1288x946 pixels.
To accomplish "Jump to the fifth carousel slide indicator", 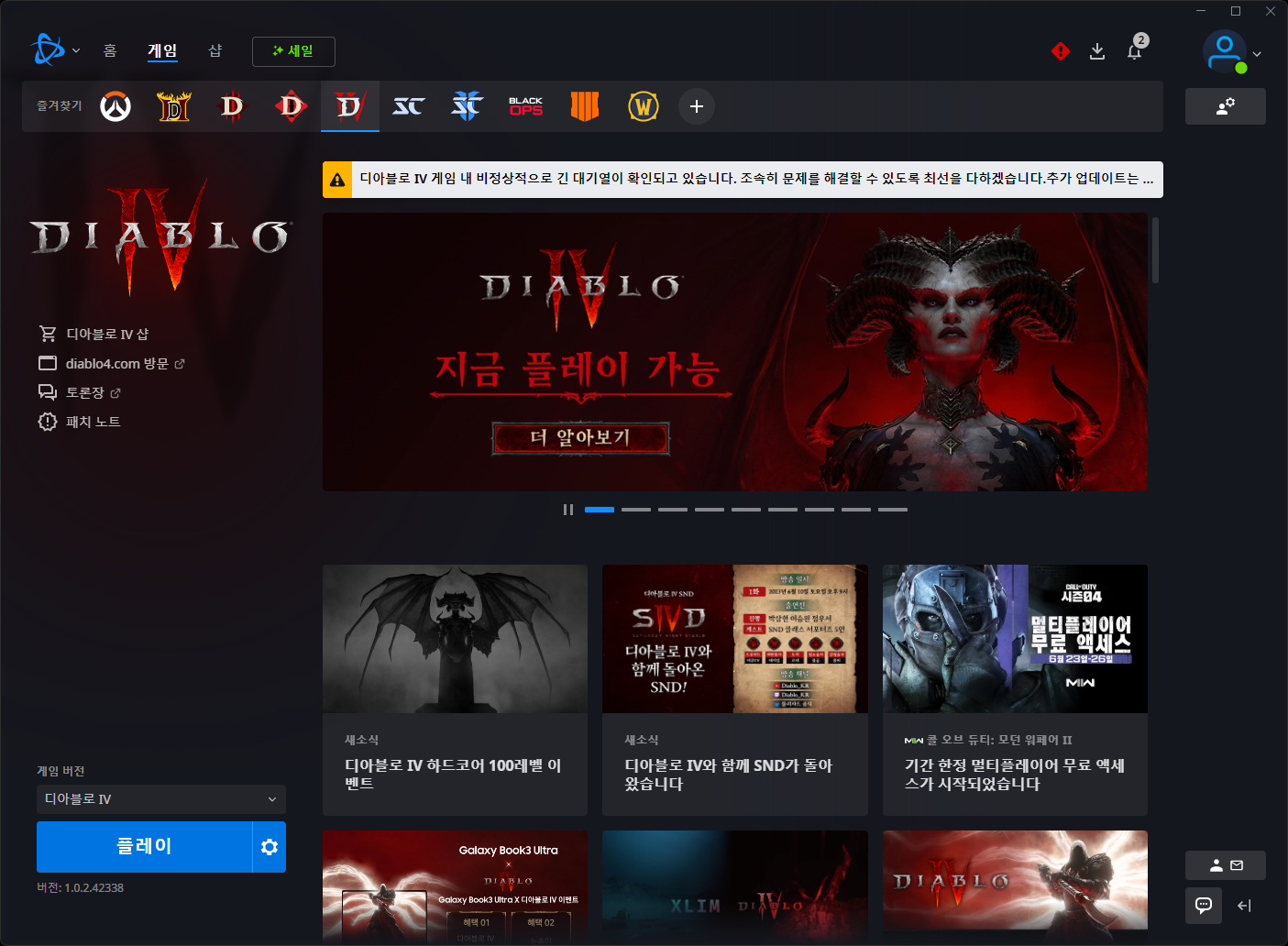I will tap(746, 510).
